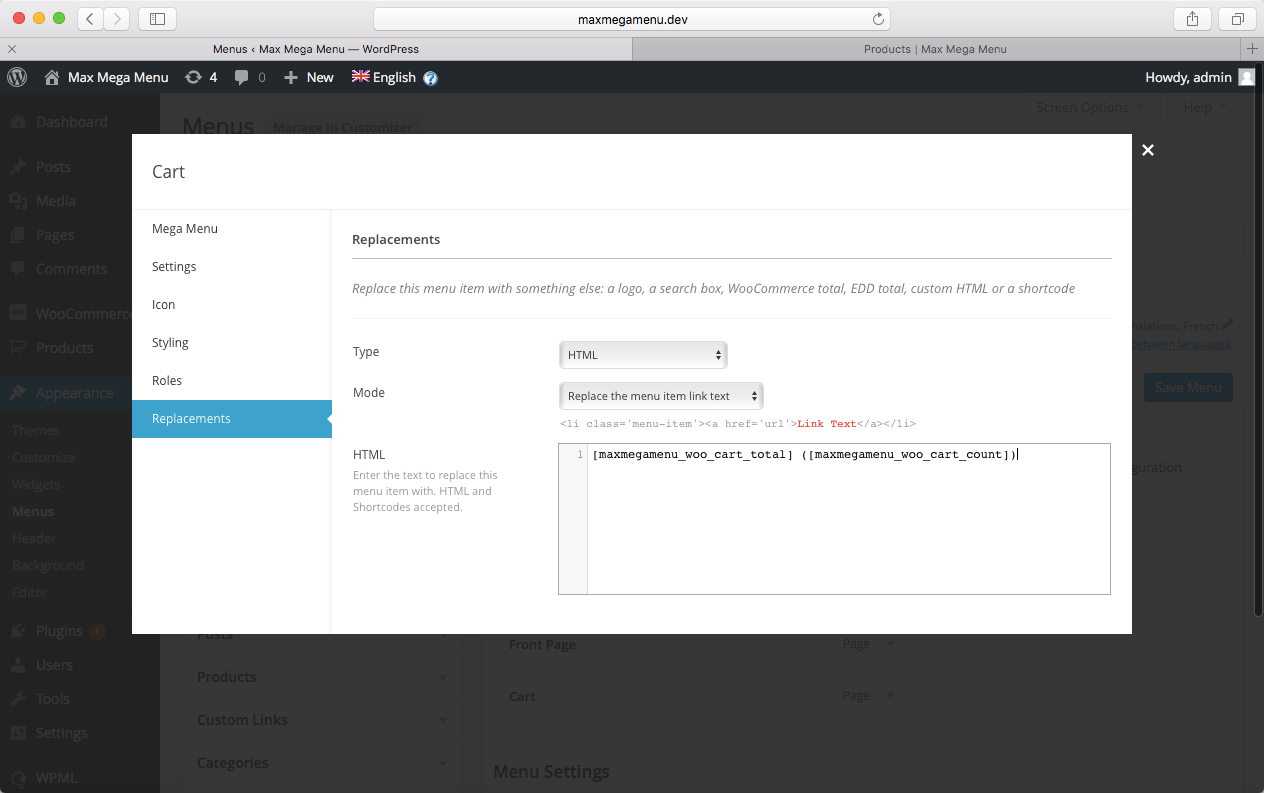1264x793 pixels.
Task: Go to the Styling tab
Action: 232,343
